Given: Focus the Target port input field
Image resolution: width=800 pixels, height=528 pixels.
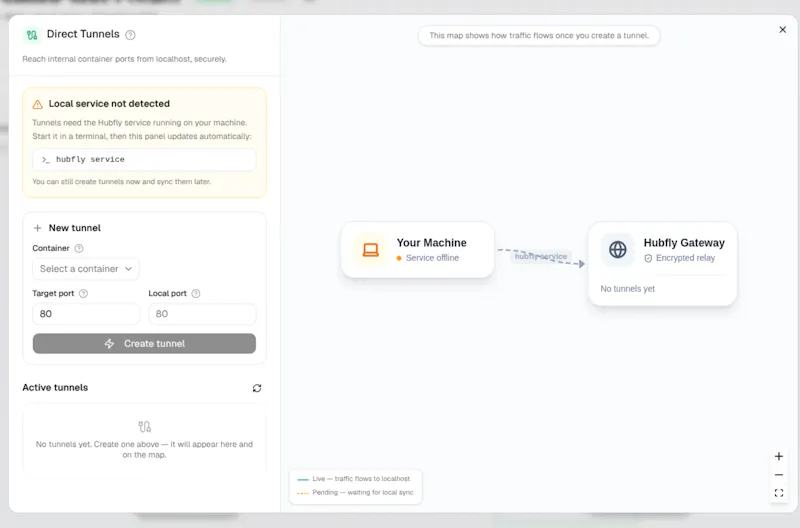Looking at the screenshot, I should [86, 314].
